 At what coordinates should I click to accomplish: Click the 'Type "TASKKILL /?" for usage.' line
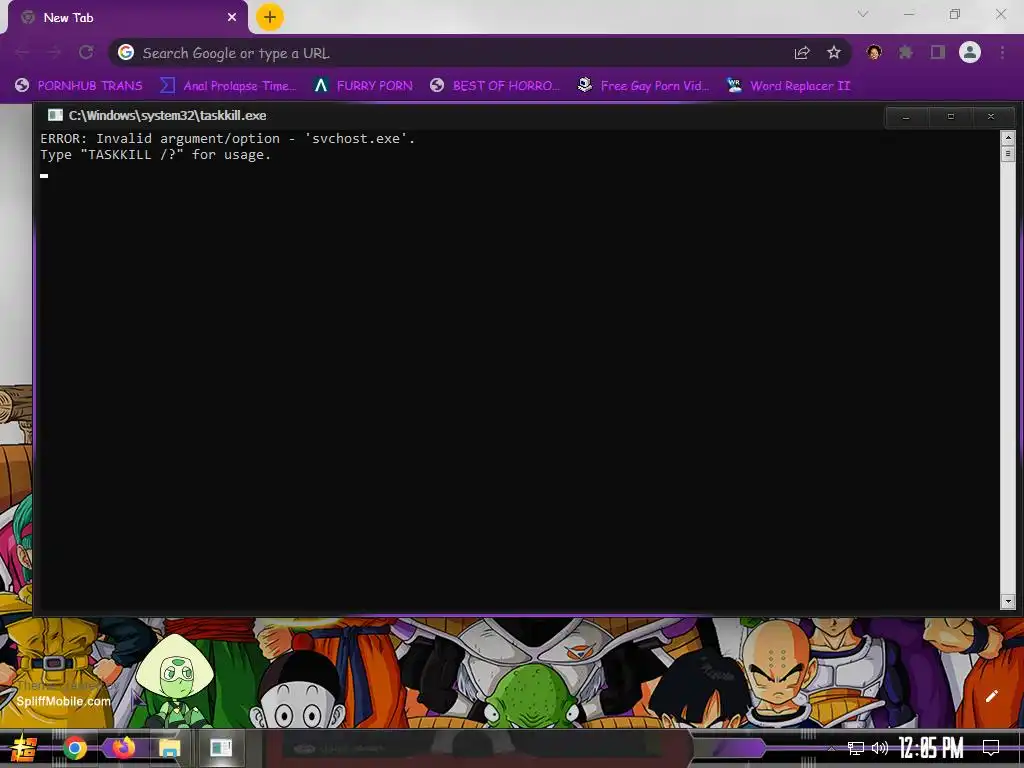(155, 155)
